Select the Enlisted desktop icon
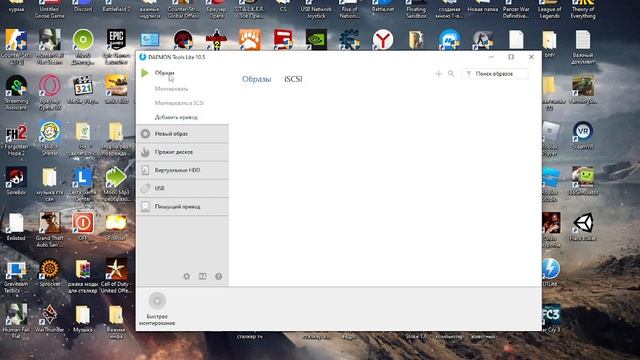The image size is (640, 360). (x=16, y=227)
